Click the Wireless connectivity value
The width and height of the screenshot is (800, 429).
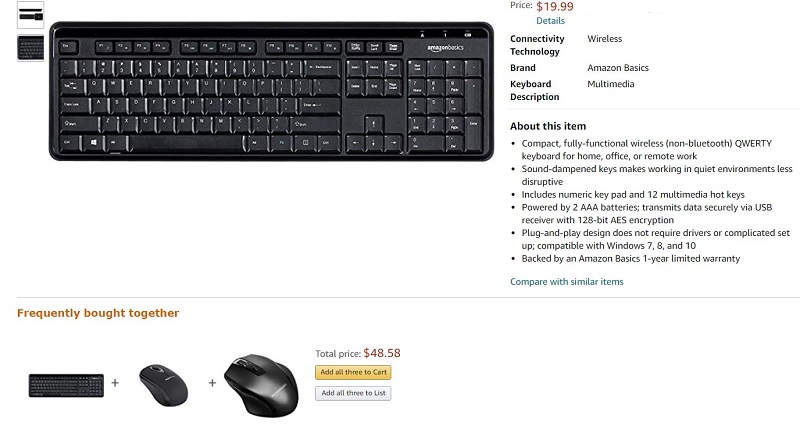click(x=605, y=39)
